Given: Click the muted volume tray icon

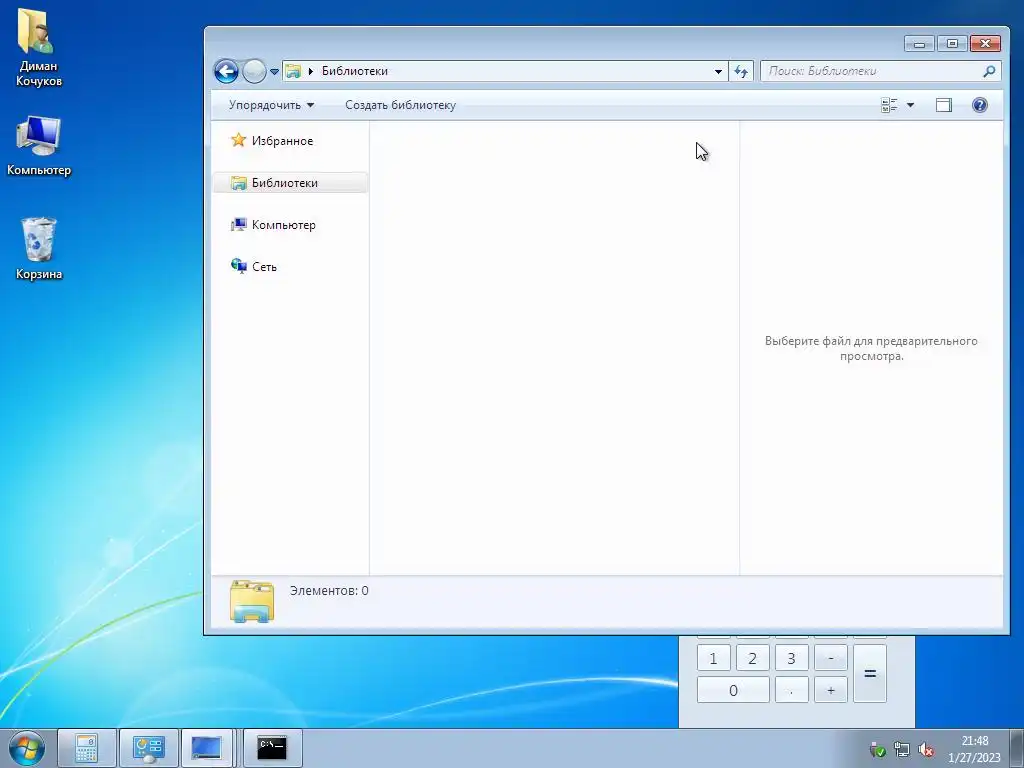Looking at the screenshot, I should pyautogui.click(x=925, y=750).
